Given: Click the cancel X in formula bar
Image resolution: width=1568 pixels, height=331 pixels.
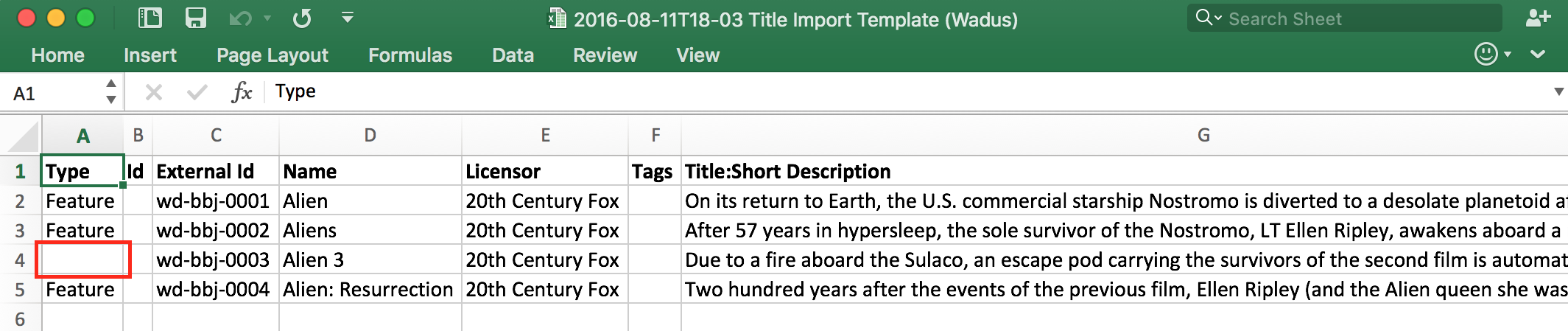Looking at the screenshot, I should pos(154,92).
